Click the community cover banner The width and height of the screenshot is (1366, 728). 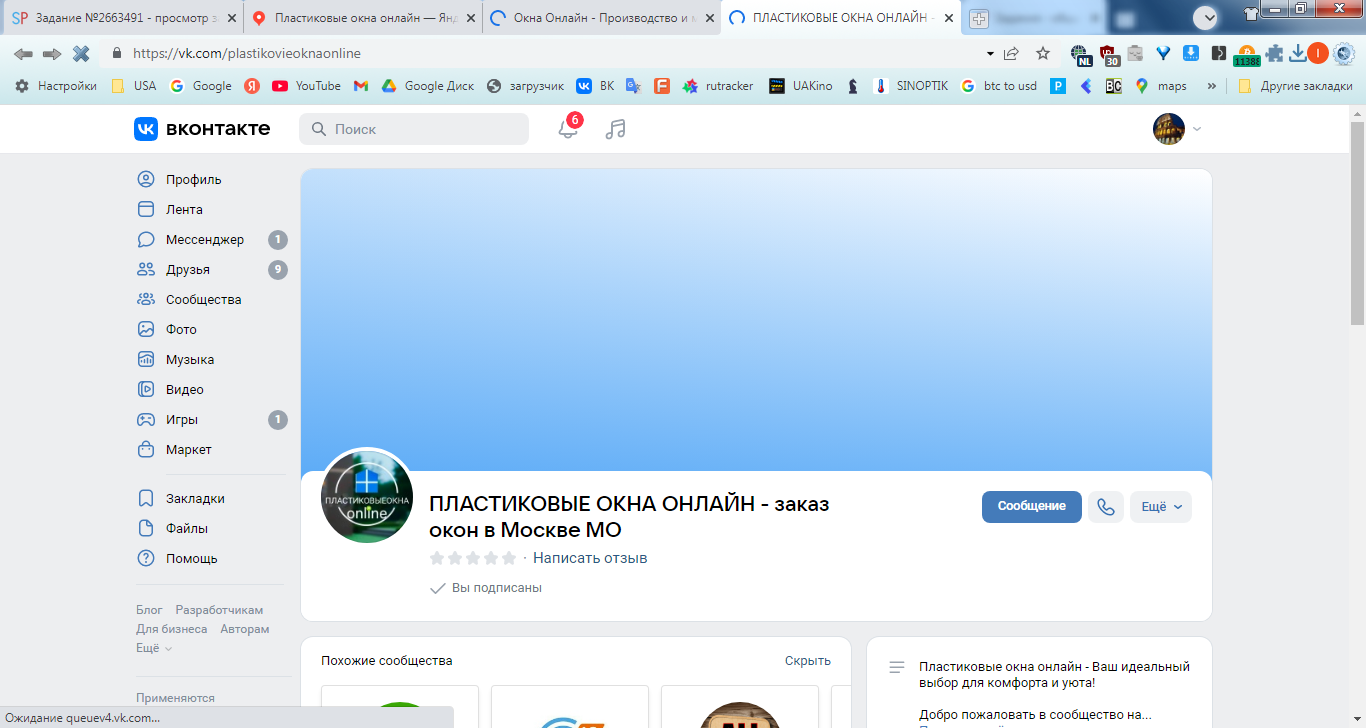(756, 320)
